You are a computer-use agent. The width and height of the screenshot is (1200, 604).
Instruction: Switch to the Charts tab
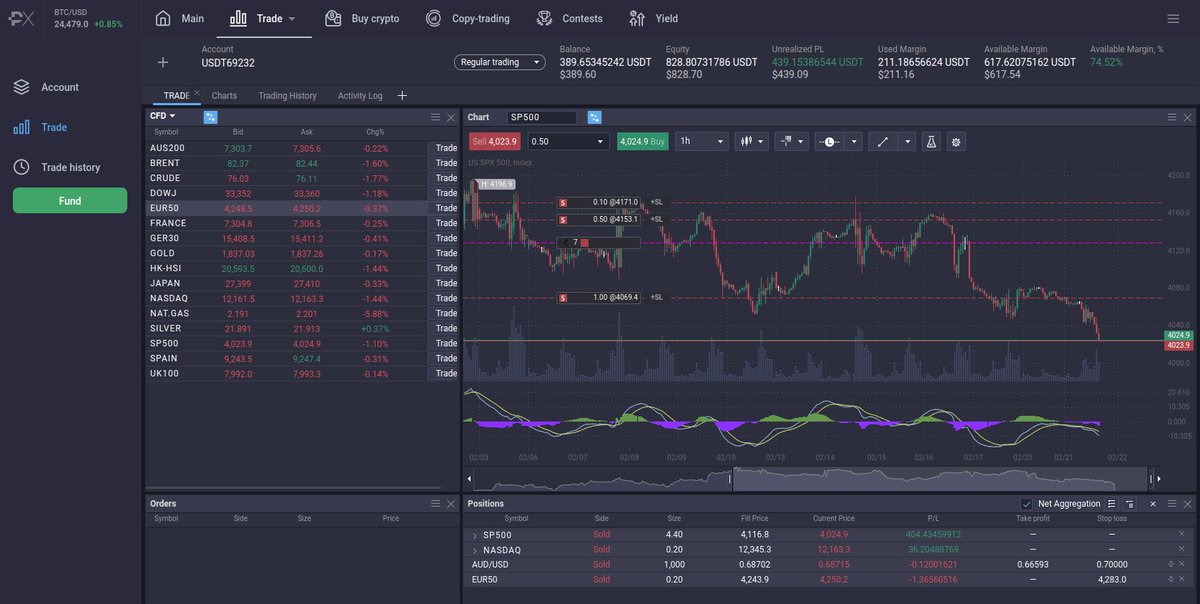tap(224, 96)
